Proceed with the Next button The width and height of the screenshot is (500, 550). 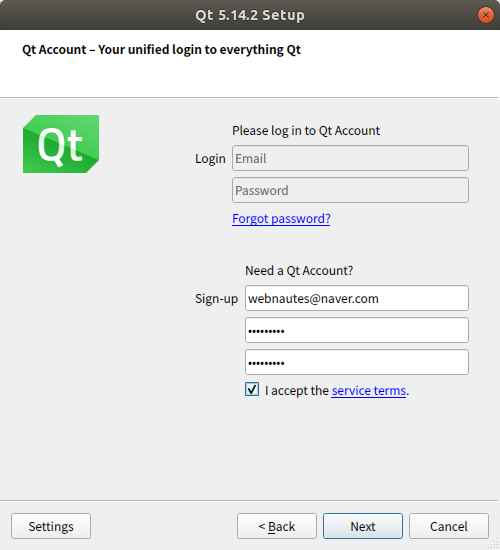tap(363, 526)
